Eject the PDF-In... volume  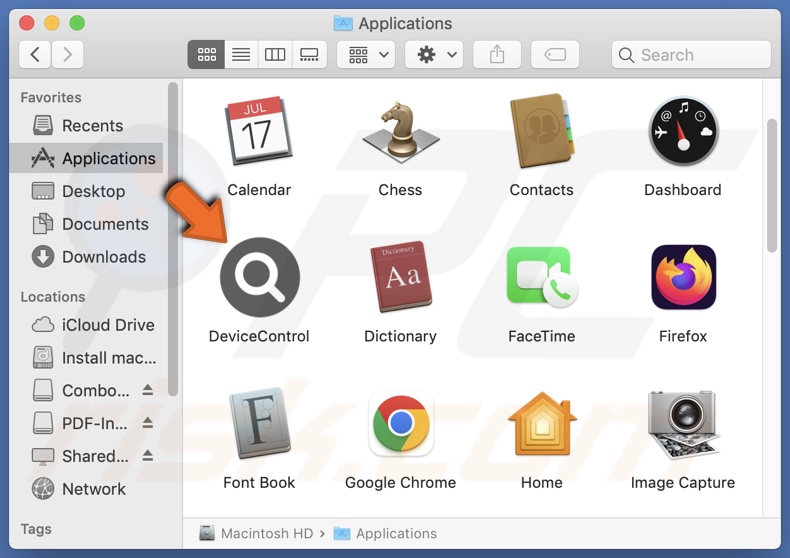(x=148, y=423)
